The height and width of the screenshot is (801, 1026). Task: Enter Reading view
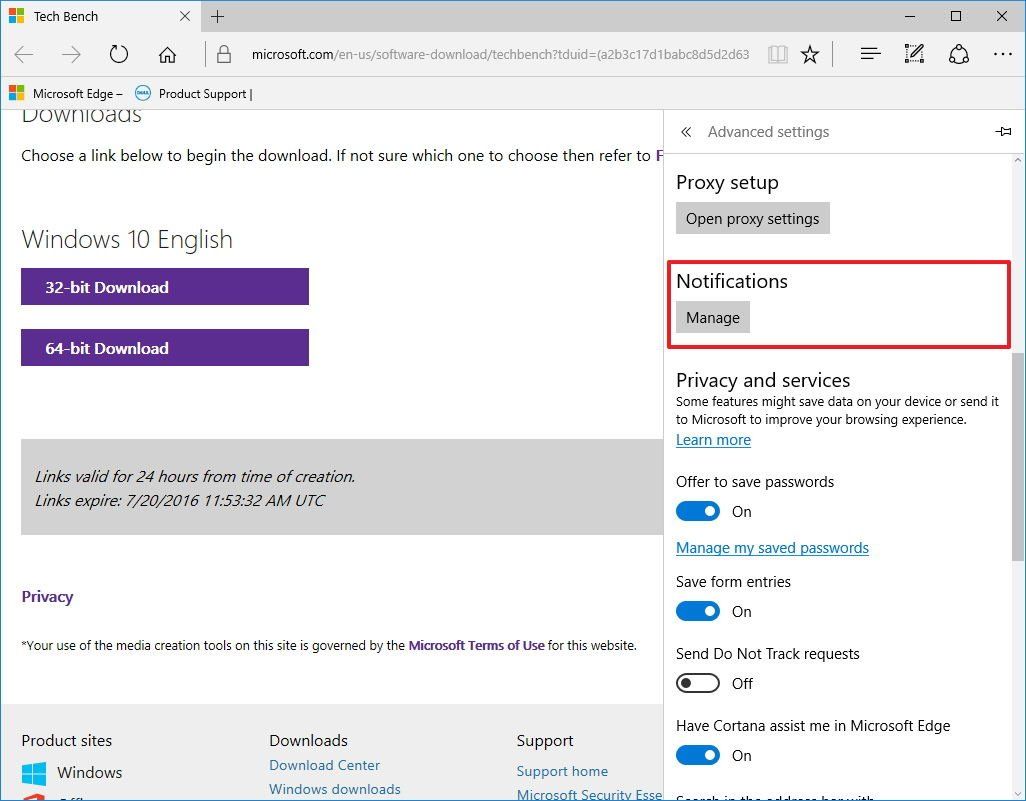[777, 54]
